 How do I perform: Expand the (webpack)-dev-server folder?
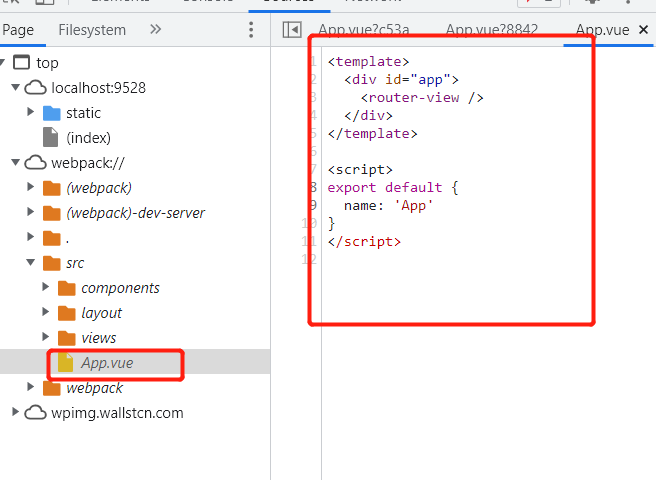[31, 212]
